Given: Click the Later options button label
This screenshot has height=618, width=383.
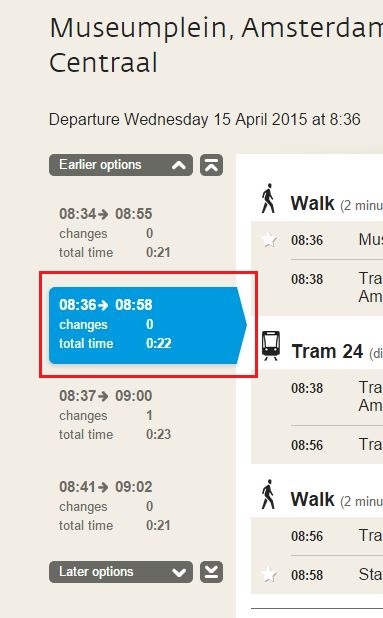Looking at the screenshot, I should point(96,571).
